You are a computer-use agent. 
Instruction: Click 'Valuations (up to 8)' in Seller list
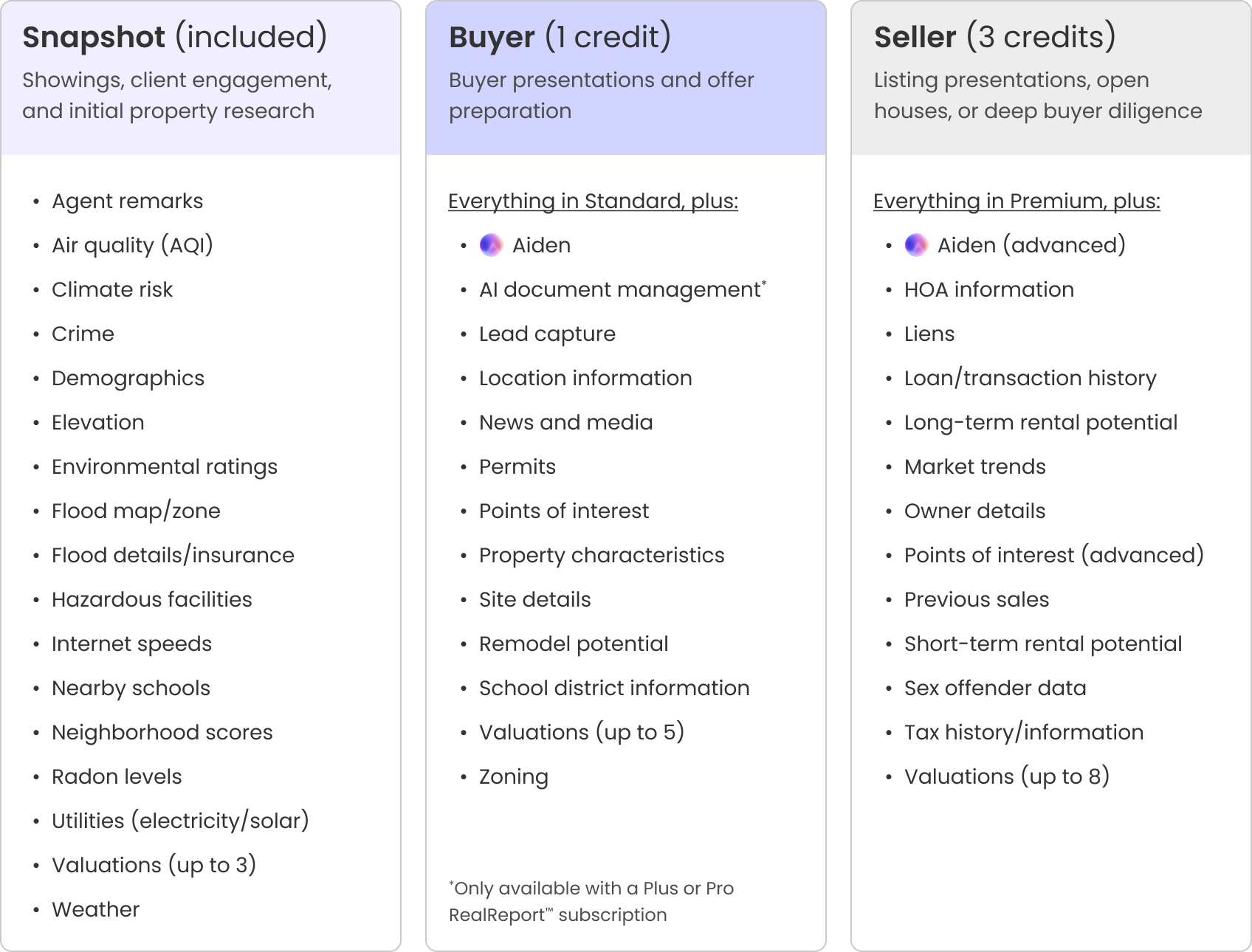[1007, 776]
